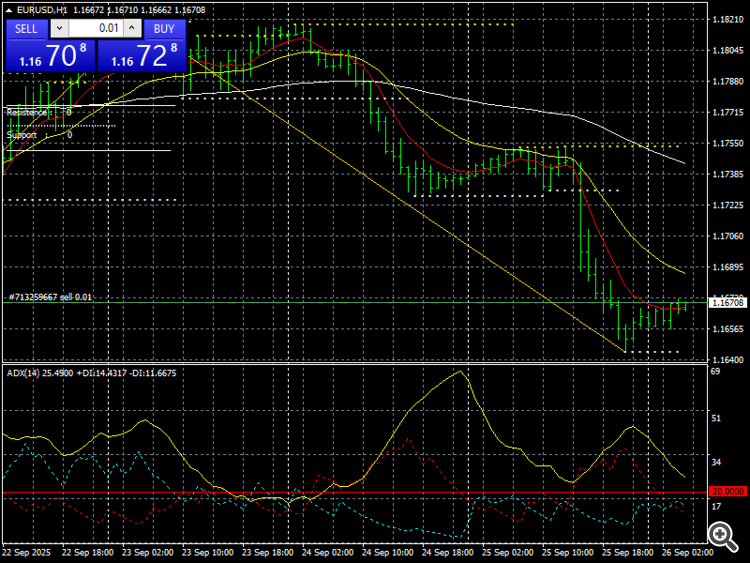Click the 1.17550 price scale label
The image size is (750, 563).
click(728, 144)
